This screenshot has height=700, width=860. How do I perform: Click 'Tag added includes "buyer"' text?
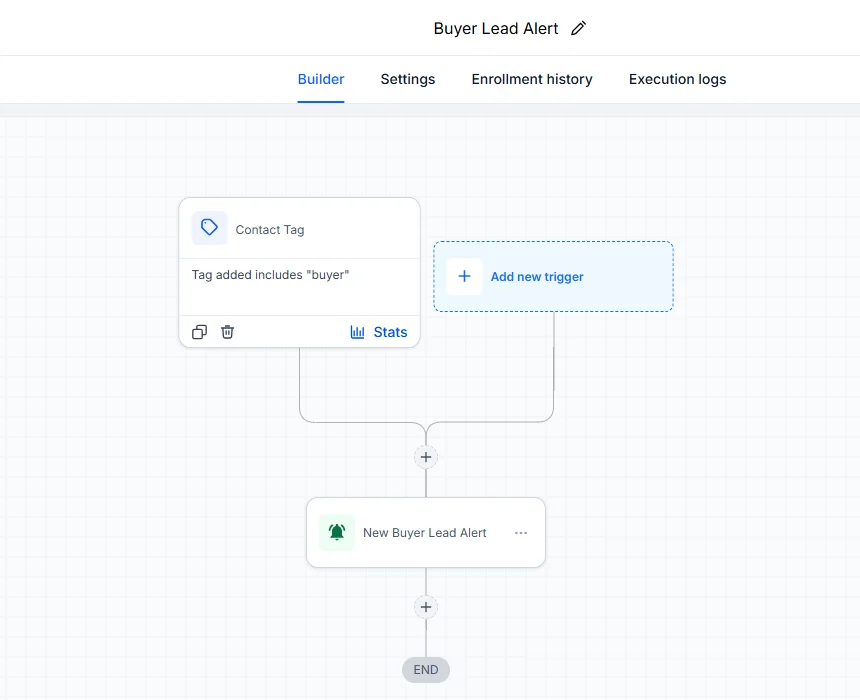click(270, 275)
